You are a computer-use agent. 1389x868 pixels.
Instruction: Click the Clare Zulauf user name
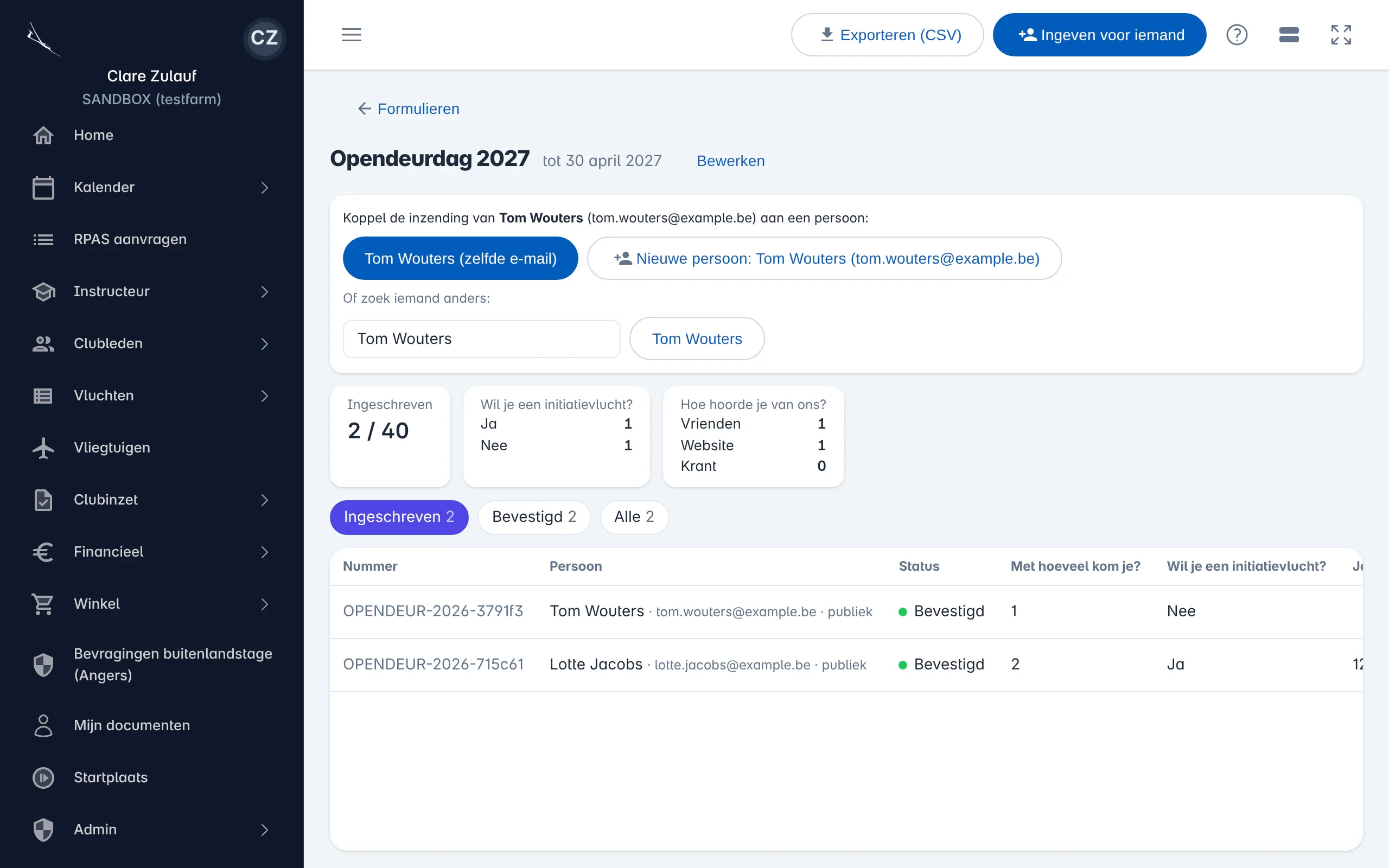coord(151,76)
